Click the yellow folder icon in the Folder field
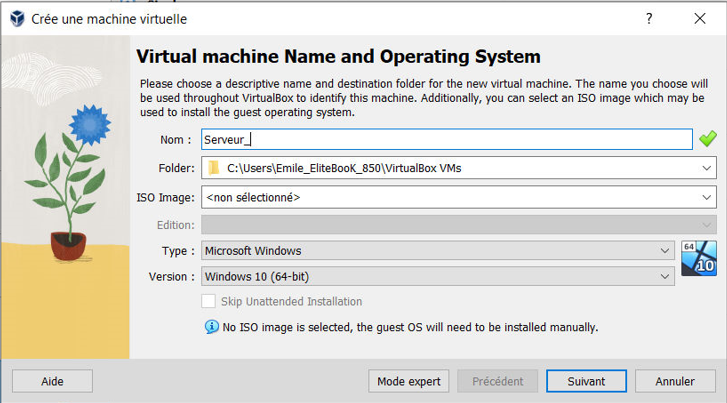The image size is (727, 403). pyautogui.click(x=213, y=168)
